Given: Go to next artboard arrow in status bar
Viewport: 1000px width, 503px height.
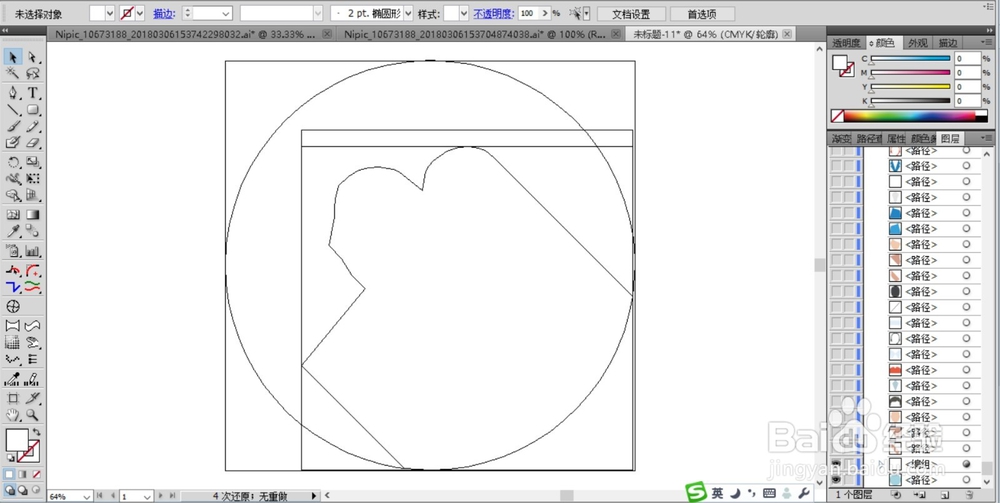Looking at the screenshot, I should (x=161, y=495).
